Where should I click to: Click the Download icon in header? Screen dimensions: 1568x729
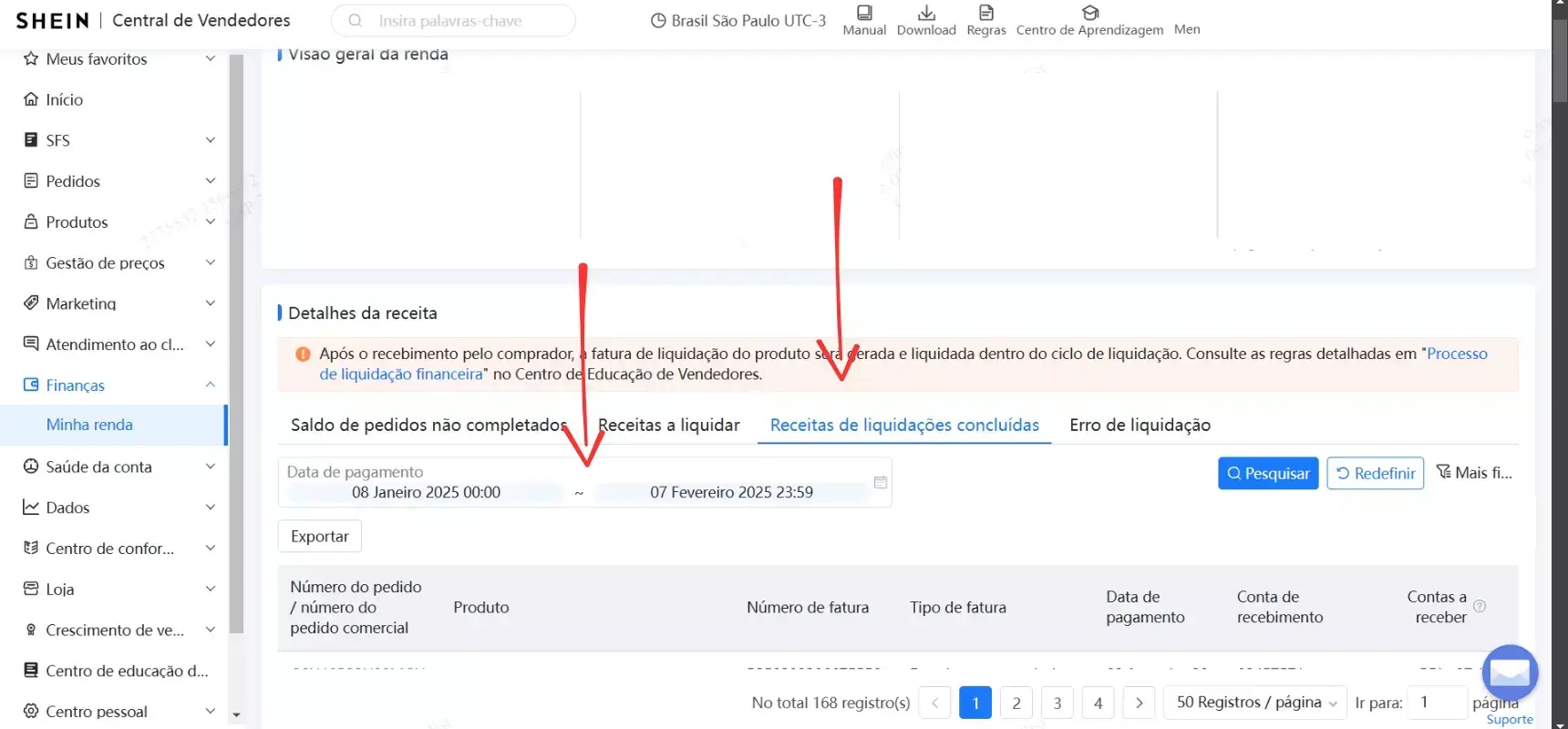(926, 13)
